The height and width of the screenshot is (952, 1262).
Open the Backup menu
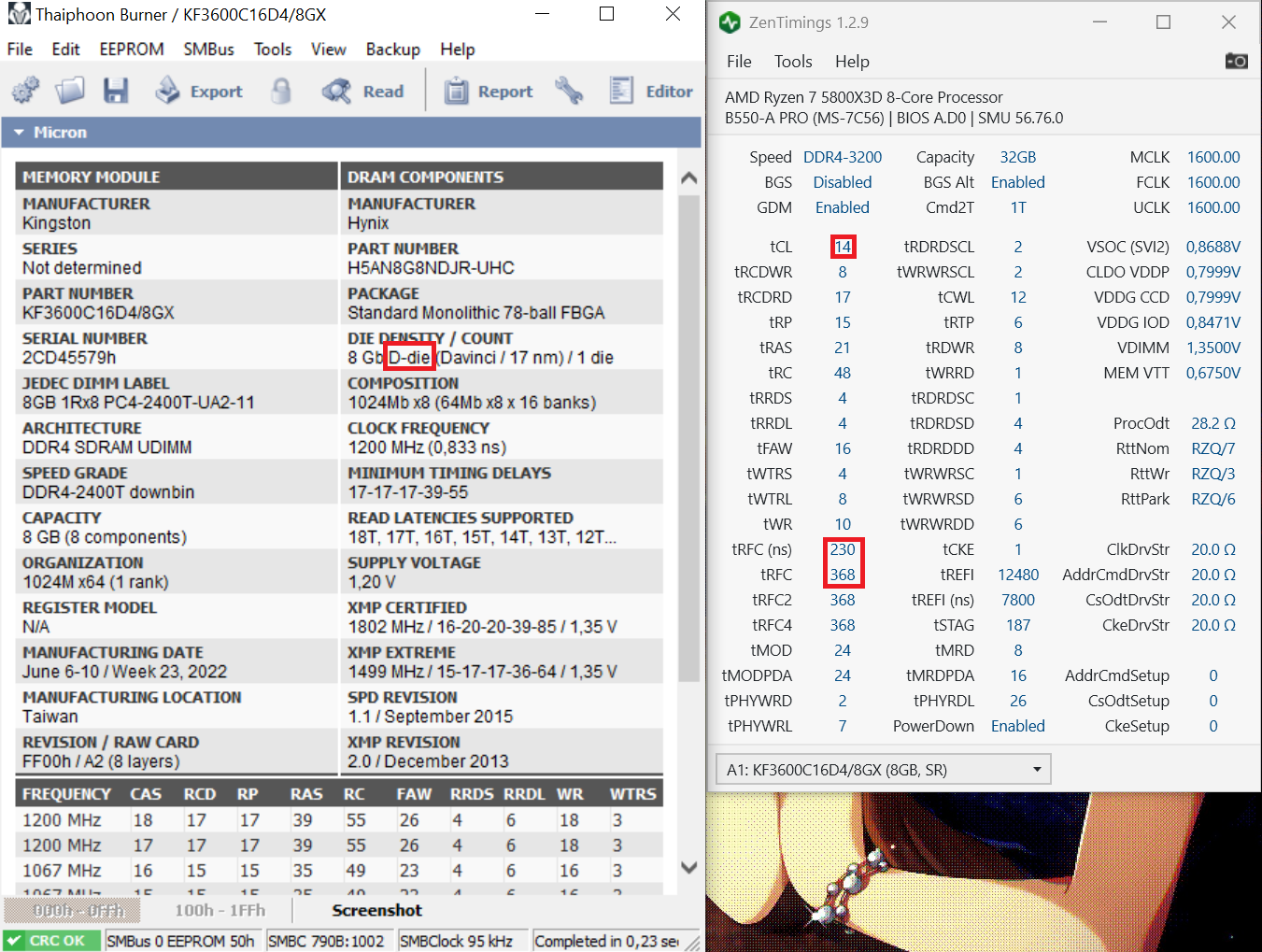[392, 50]
